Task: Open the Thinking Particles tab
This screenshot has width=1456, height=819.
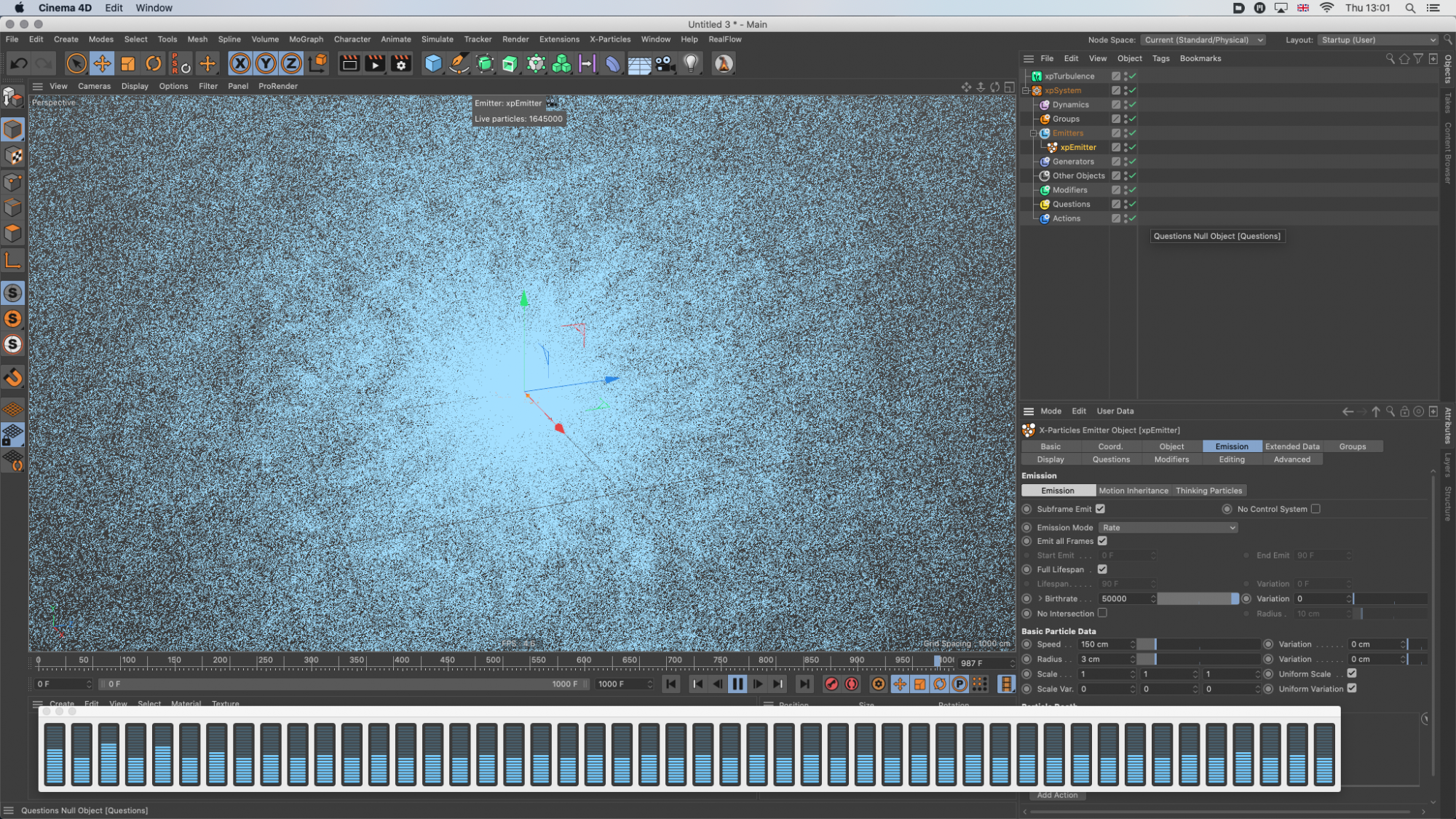Action: [1208, 491]
